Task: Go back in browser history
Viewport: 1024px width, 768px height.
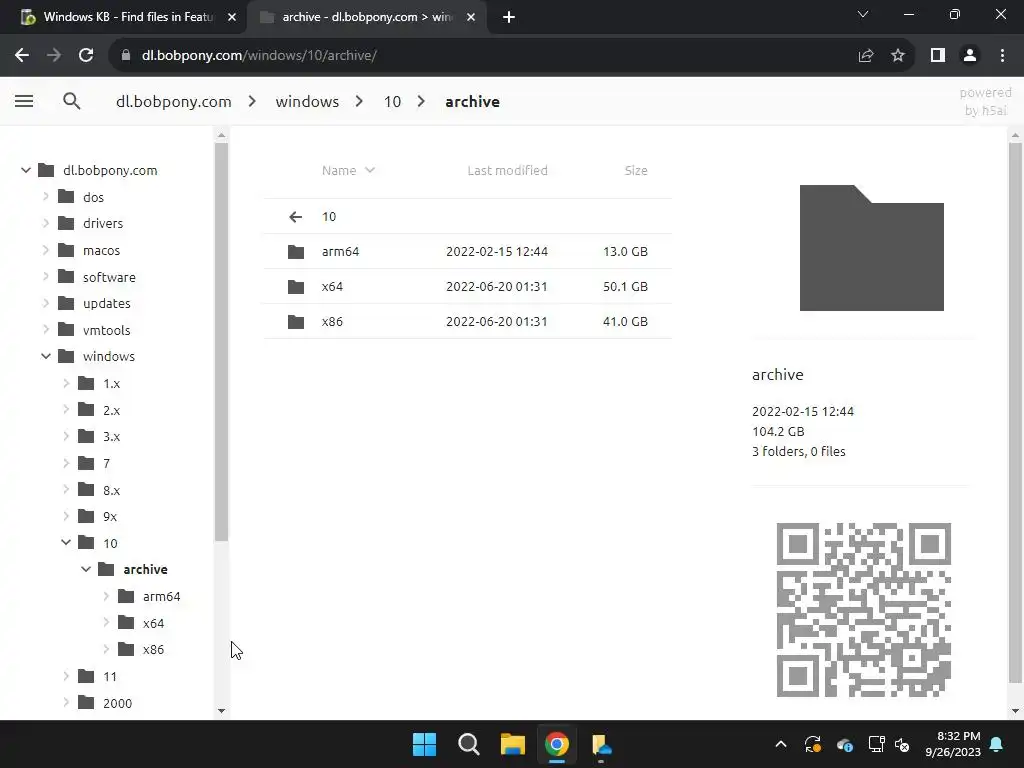Action: tap(22, 56)
